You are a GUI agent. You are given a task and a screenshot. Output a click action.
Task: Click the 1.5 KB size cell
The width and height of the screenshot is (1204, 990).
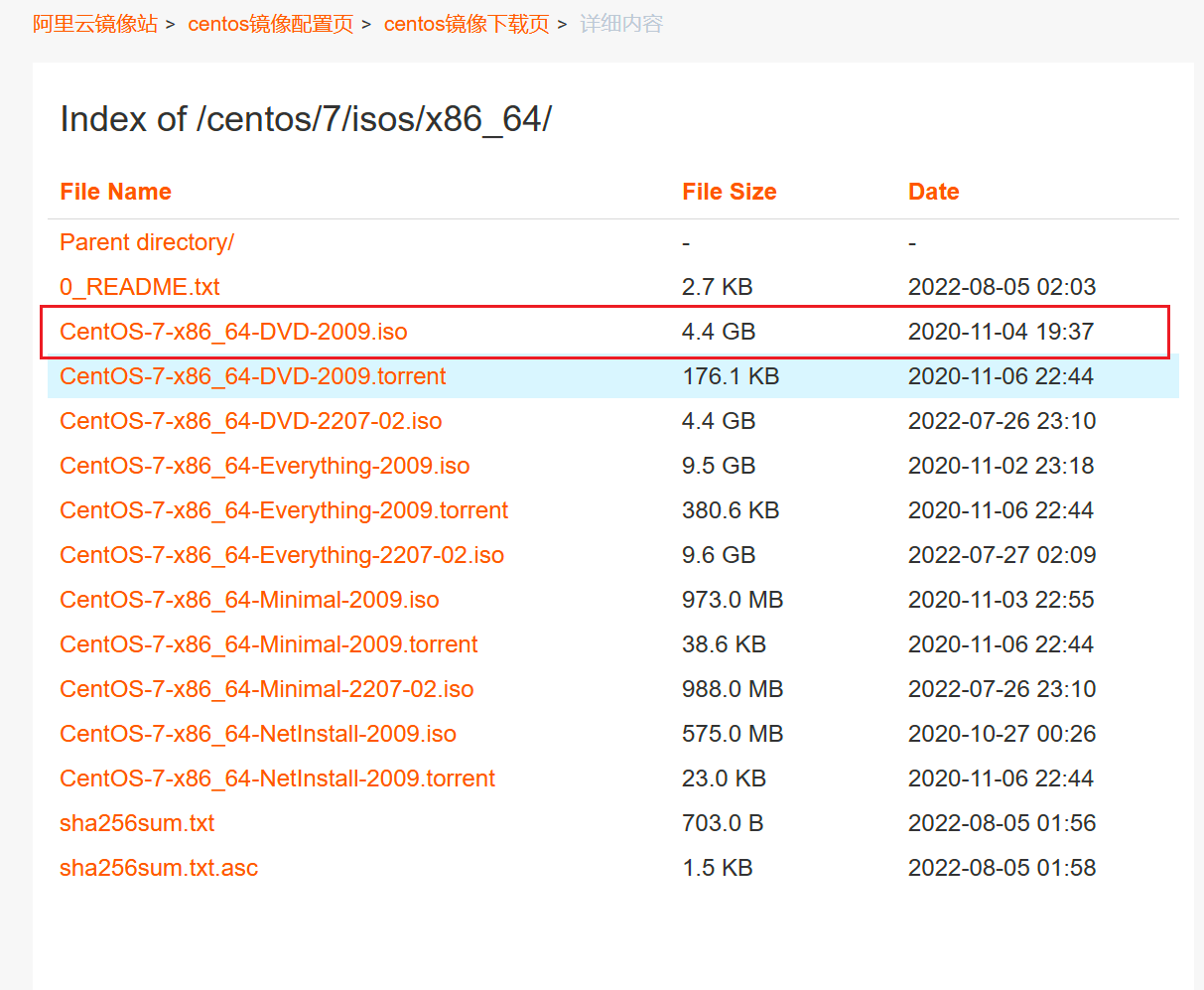[718, 868]
